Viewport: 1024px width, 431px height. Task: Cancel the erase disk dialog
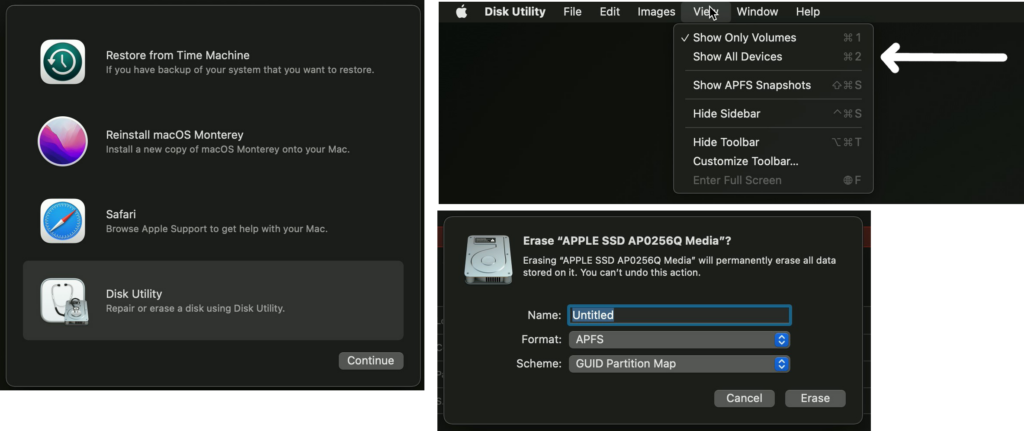(744, 398)
